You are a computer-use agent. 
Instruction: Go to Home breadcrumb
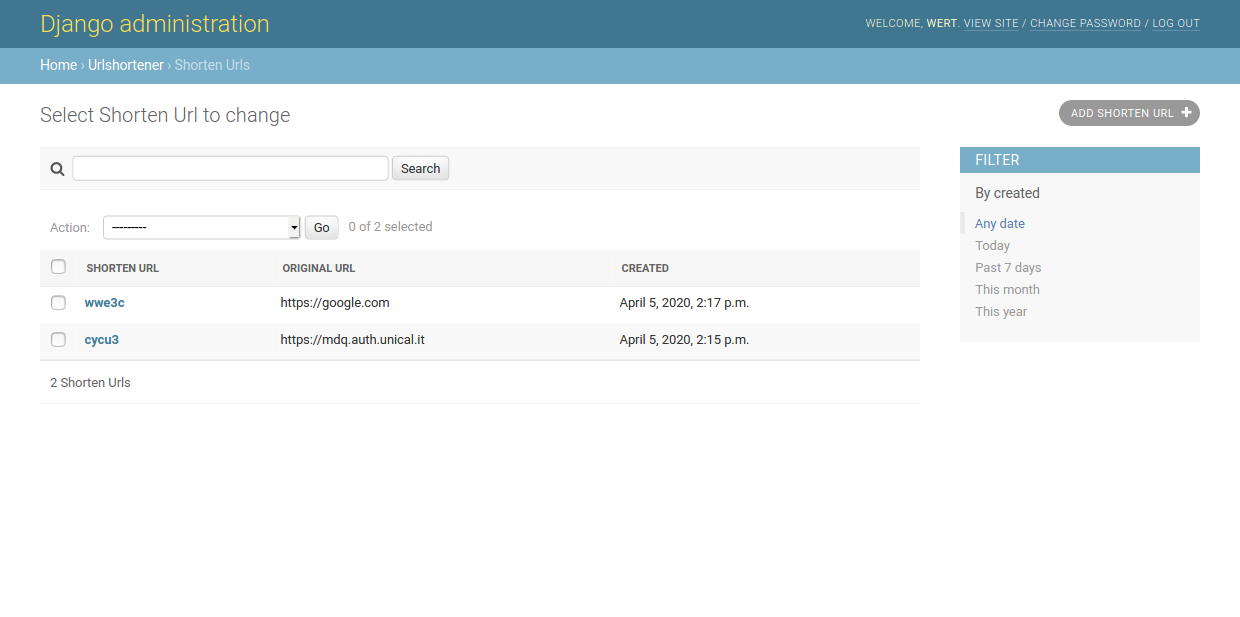click(x=58, y=65)
